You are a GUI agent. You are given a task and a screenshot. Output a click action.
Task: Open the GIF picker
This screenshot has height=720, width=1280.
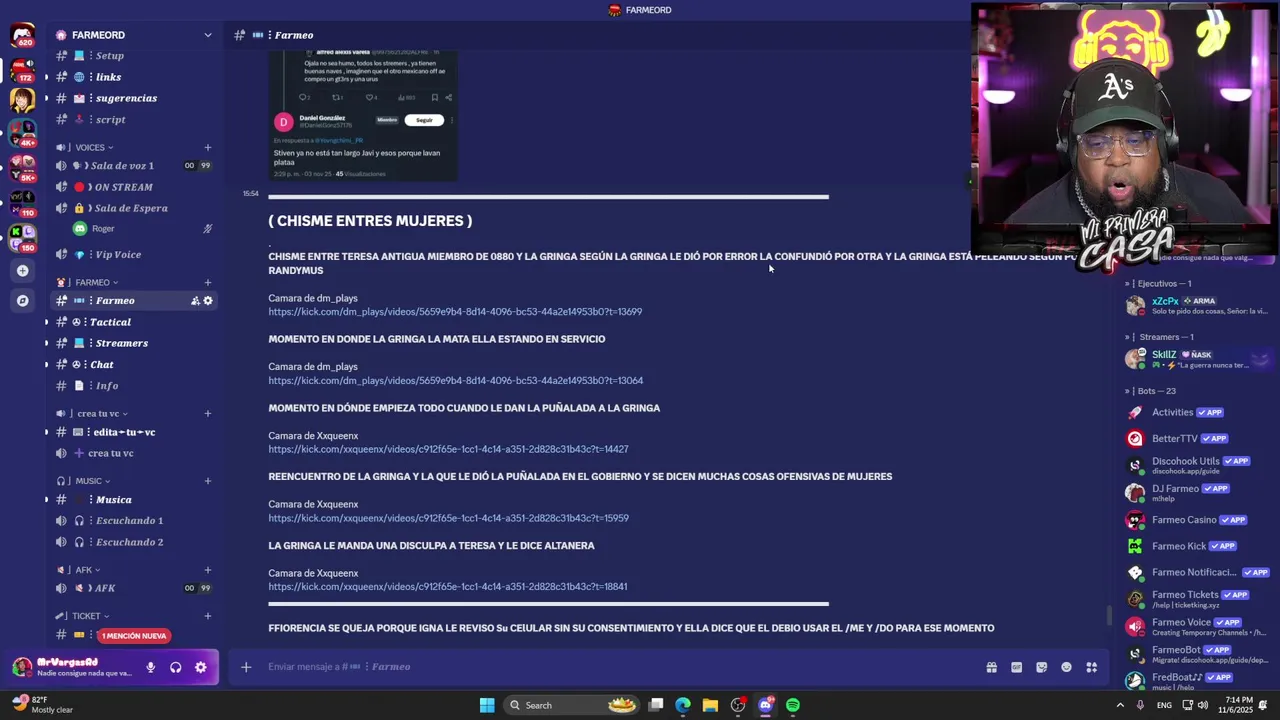tap(1016, 667)
